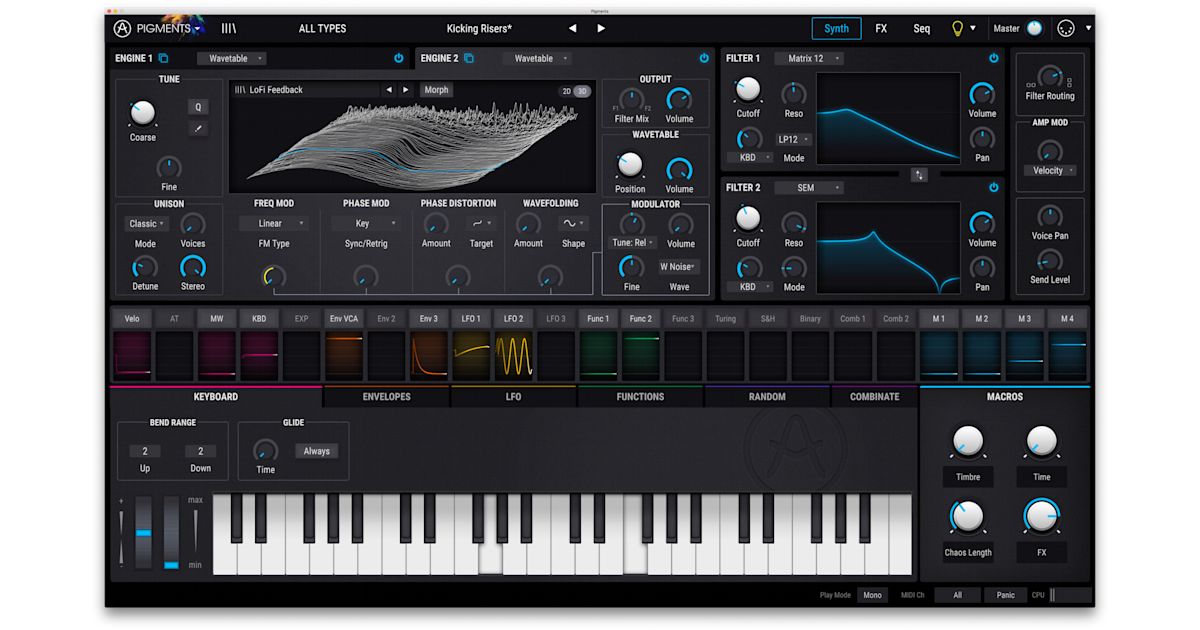Select the Env VCA modulation source
The width and height of the screenshot is (1200, 630).
point(344,319)
